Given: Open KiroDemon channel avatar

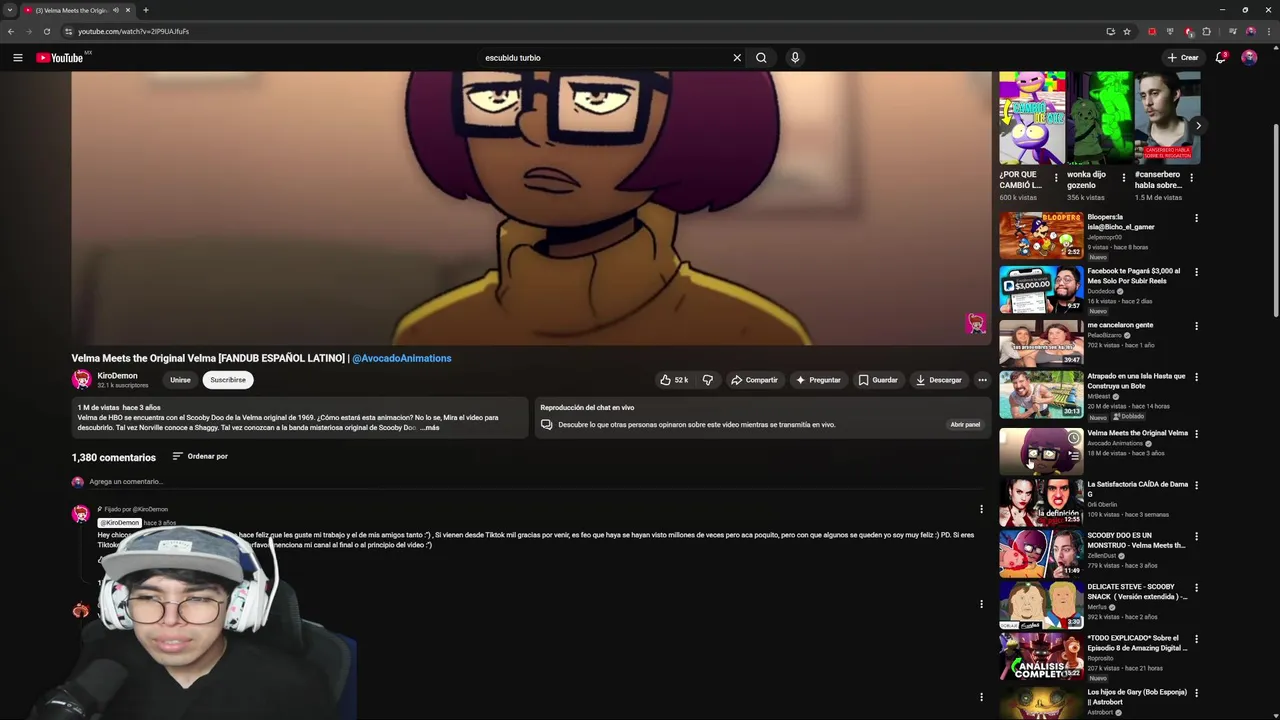Looking at the screenshot, I should pyautogui.click(x=81, y=380).
